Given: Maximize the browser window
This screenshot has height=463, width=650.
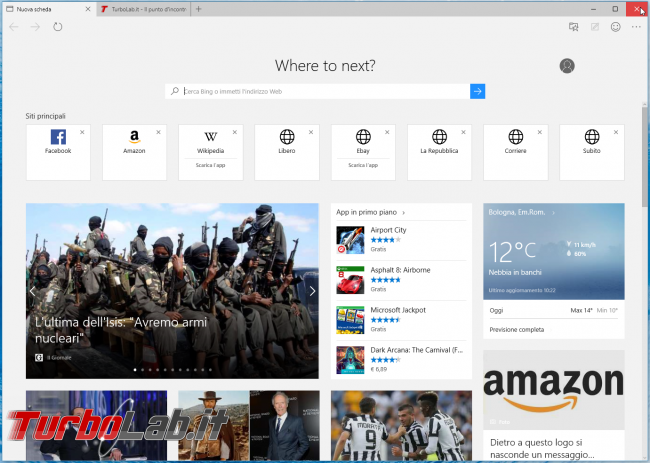Looking at the screenshot, I should click(x=615, y=9).
